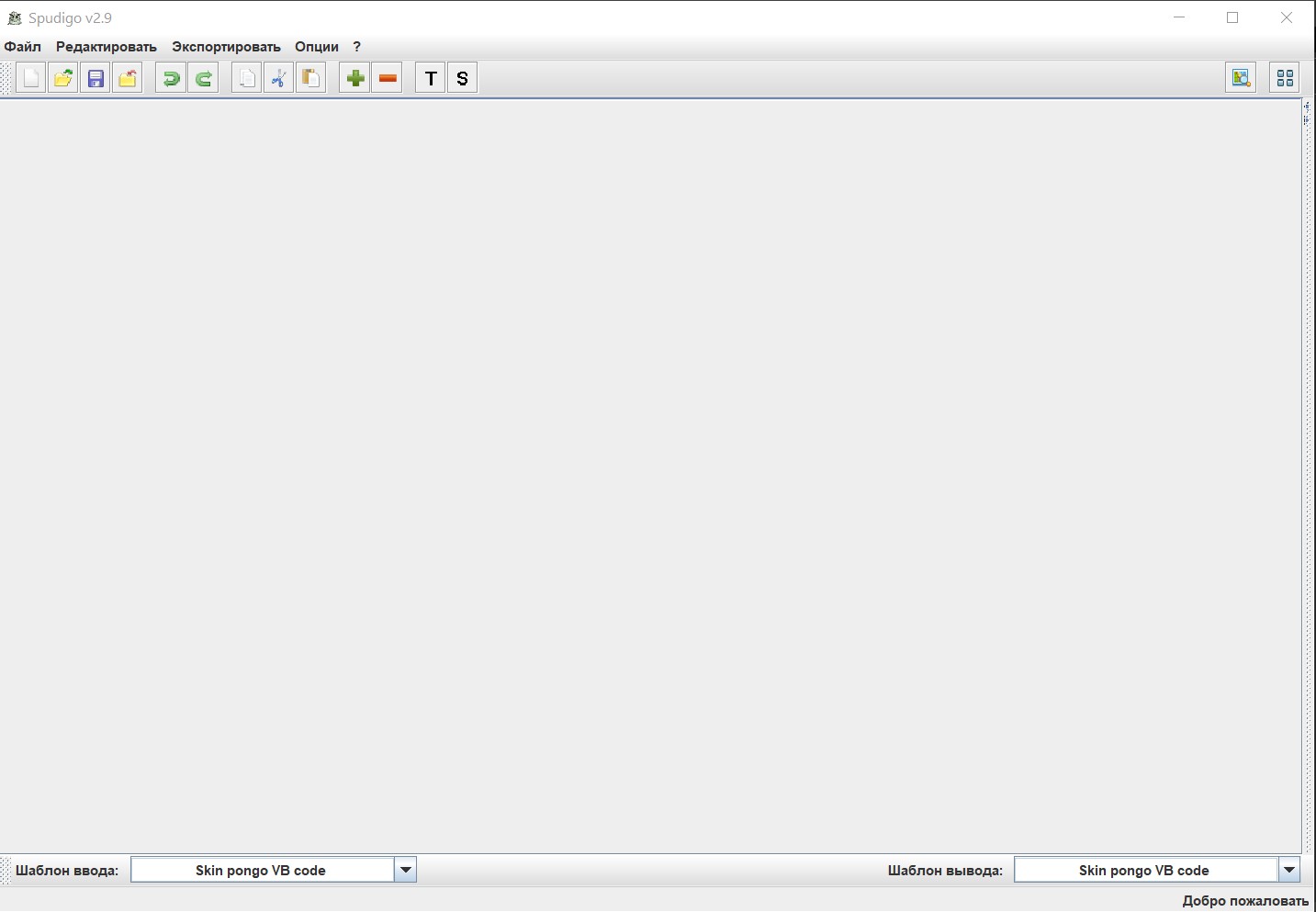Copy with the toolbar copy icon
Image resolution: width=1316 pixels, height=912 pixels.
tap(246, 78)
